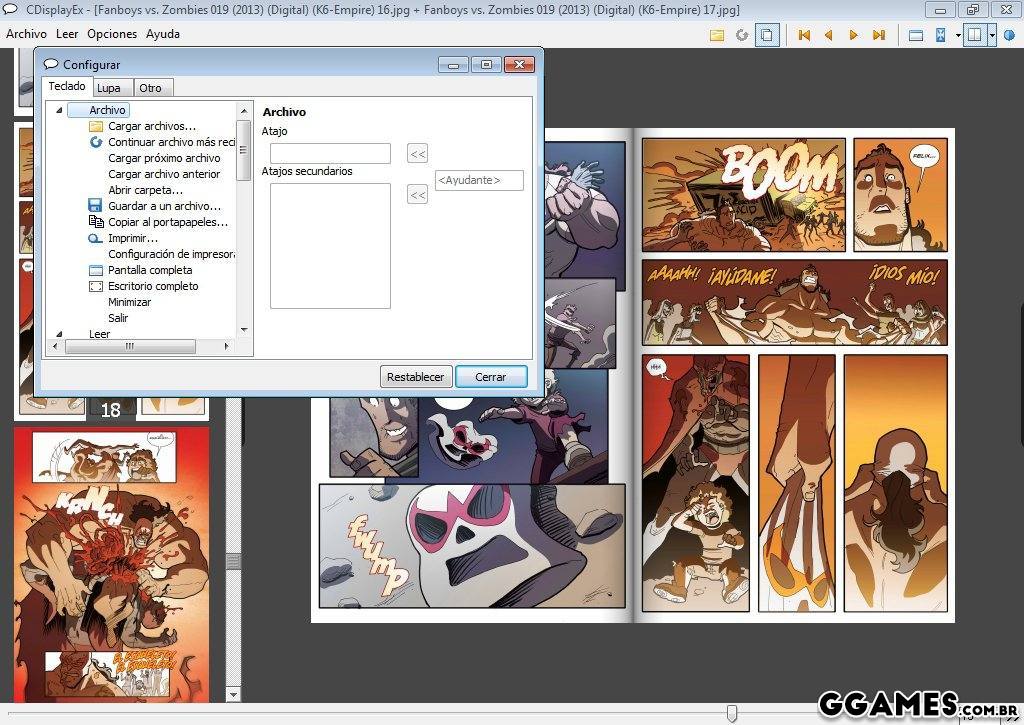Click the Atajo shortcut input field

point(330,153)
